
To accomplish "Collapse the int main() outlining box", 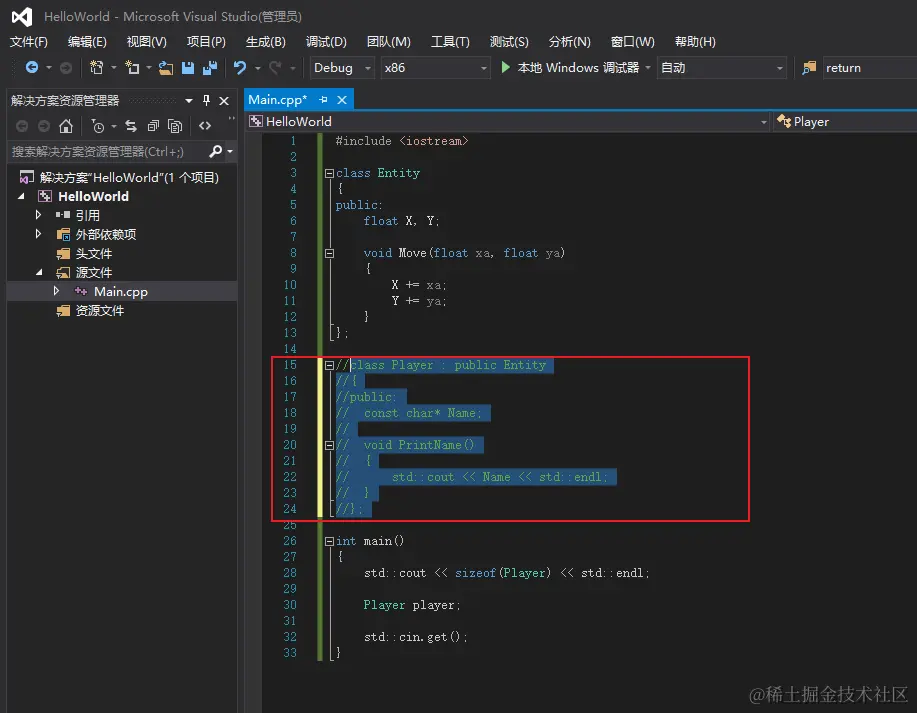I will click(329, 541).
